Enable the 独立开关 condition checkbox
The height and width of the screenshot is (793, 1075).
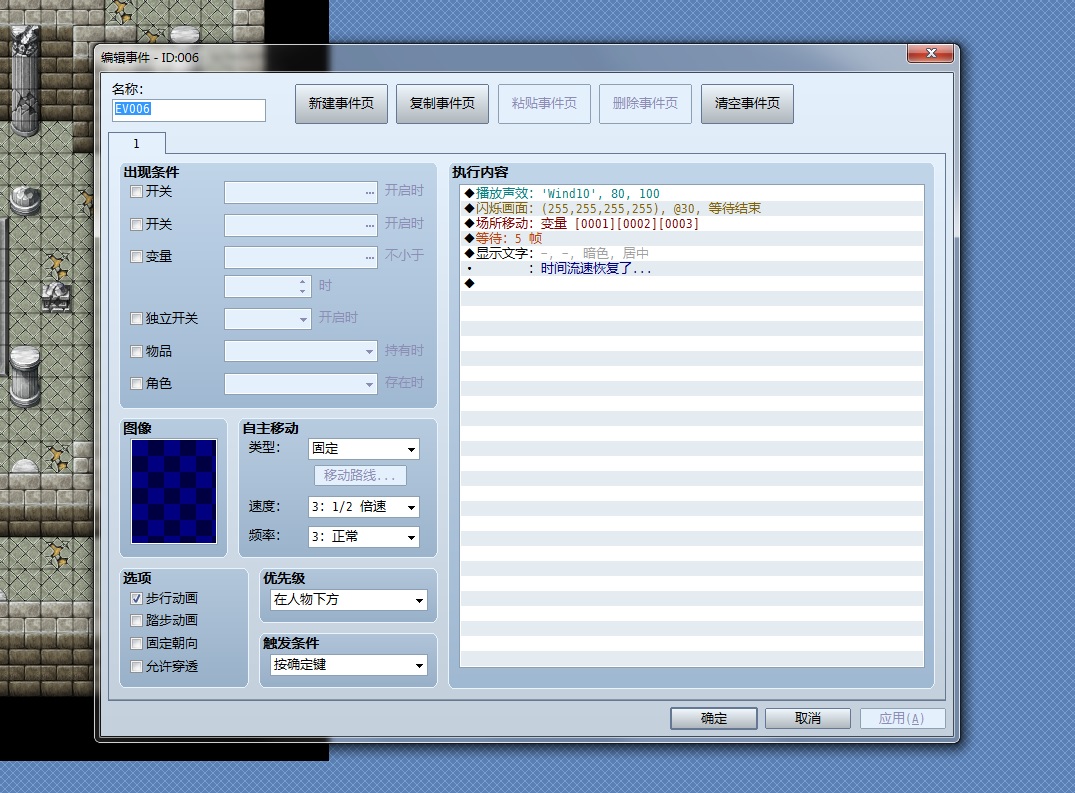click(136, 319)
